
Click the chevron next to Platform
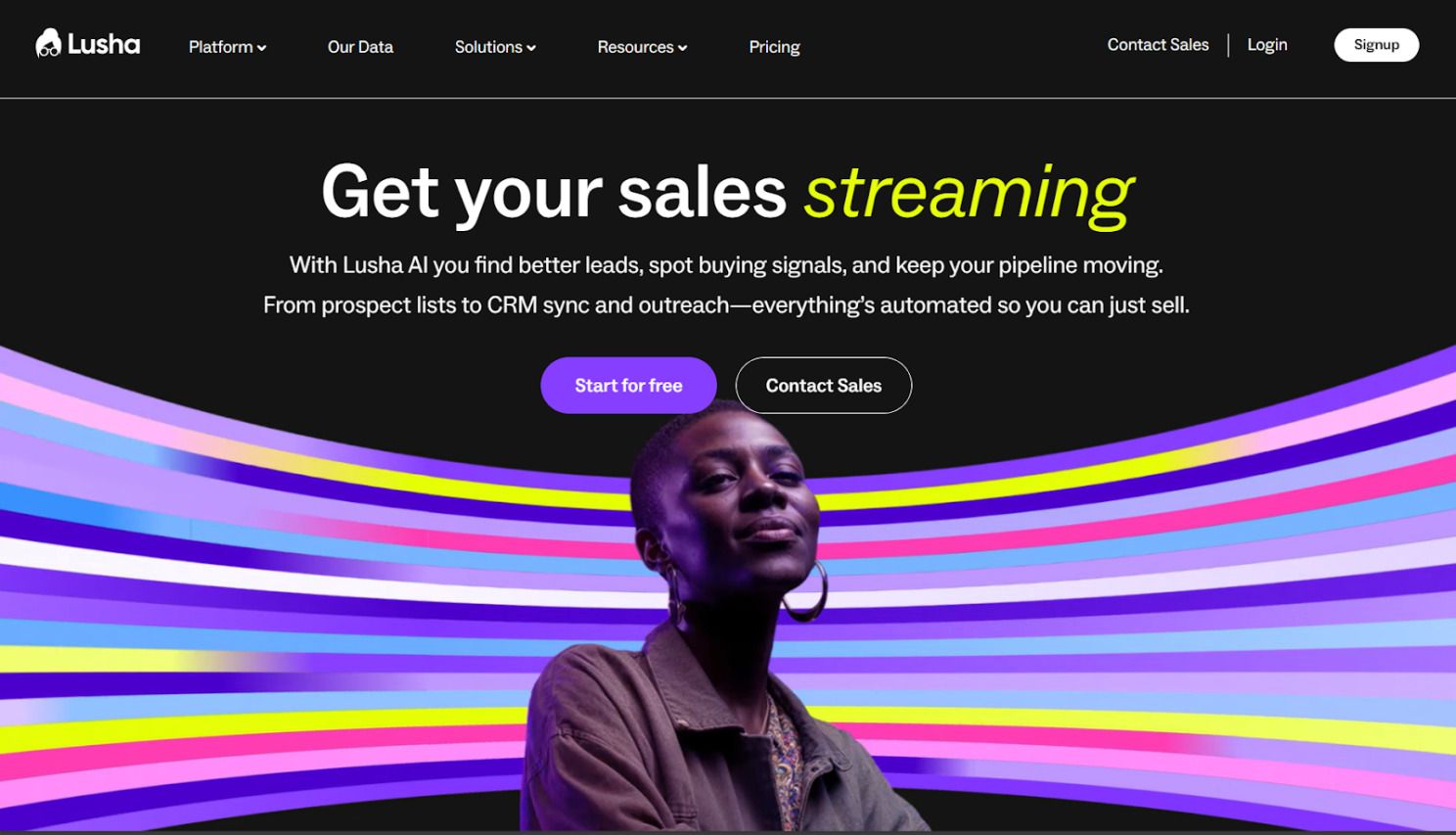point(261,48)
